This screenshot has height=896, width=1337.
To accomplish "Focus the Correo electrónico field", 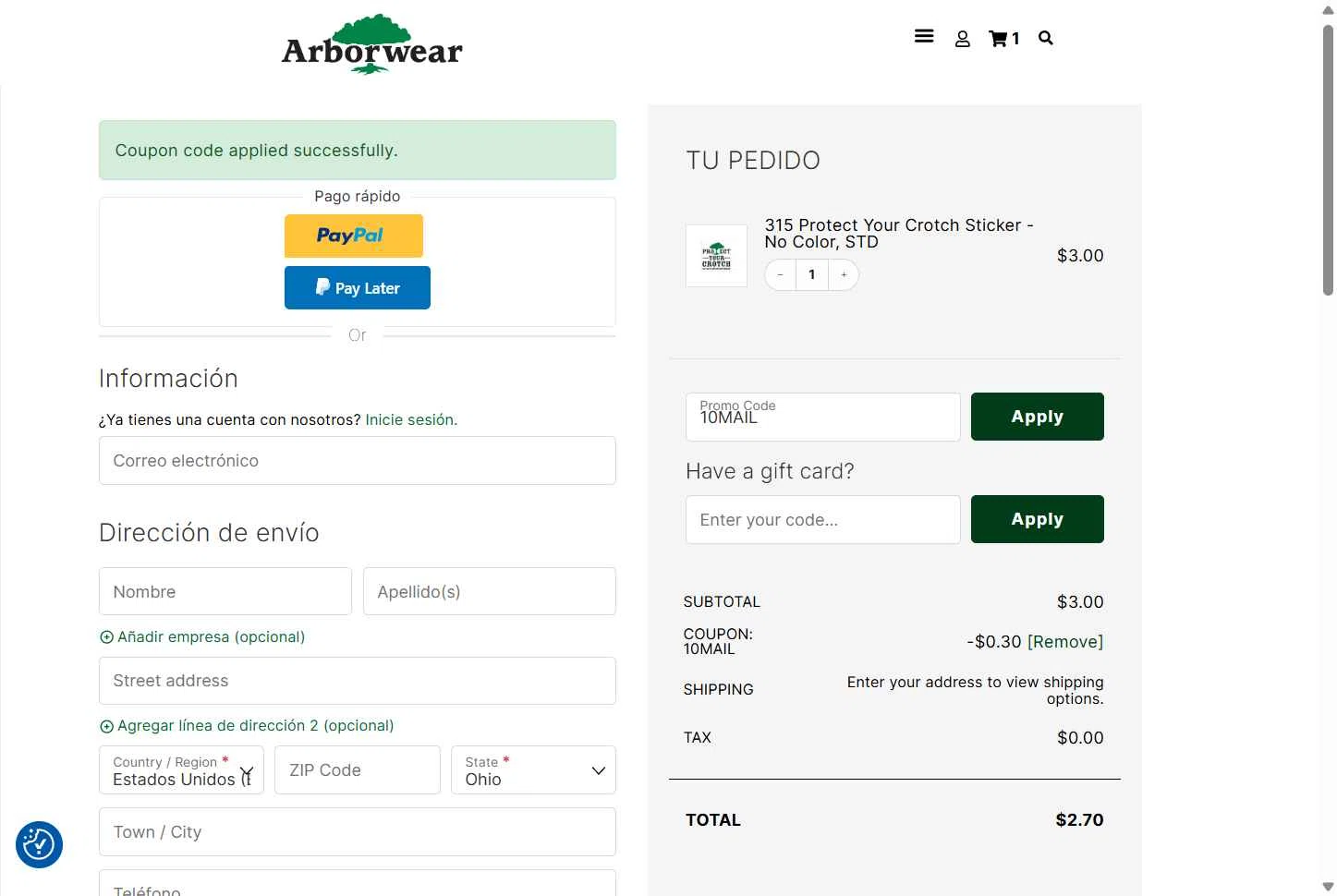I will point(358,460).
